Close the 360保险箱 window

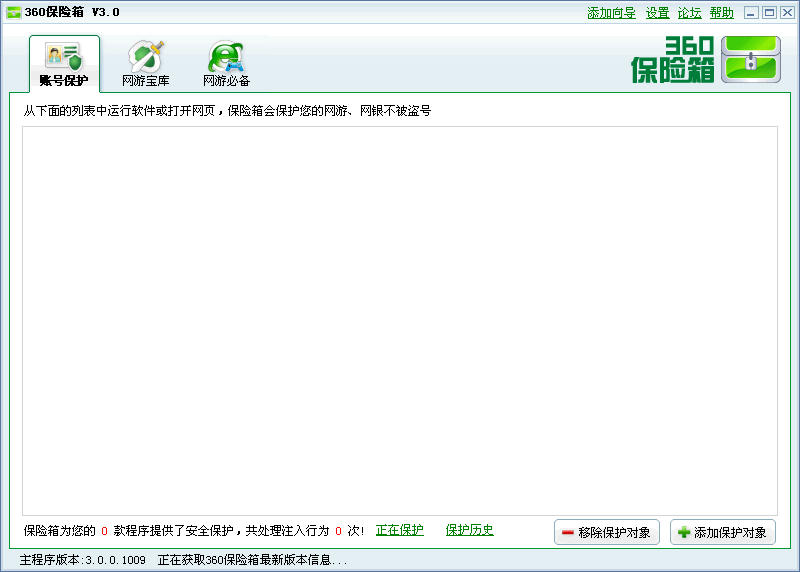pyautogui.click(x=786, y=13)
